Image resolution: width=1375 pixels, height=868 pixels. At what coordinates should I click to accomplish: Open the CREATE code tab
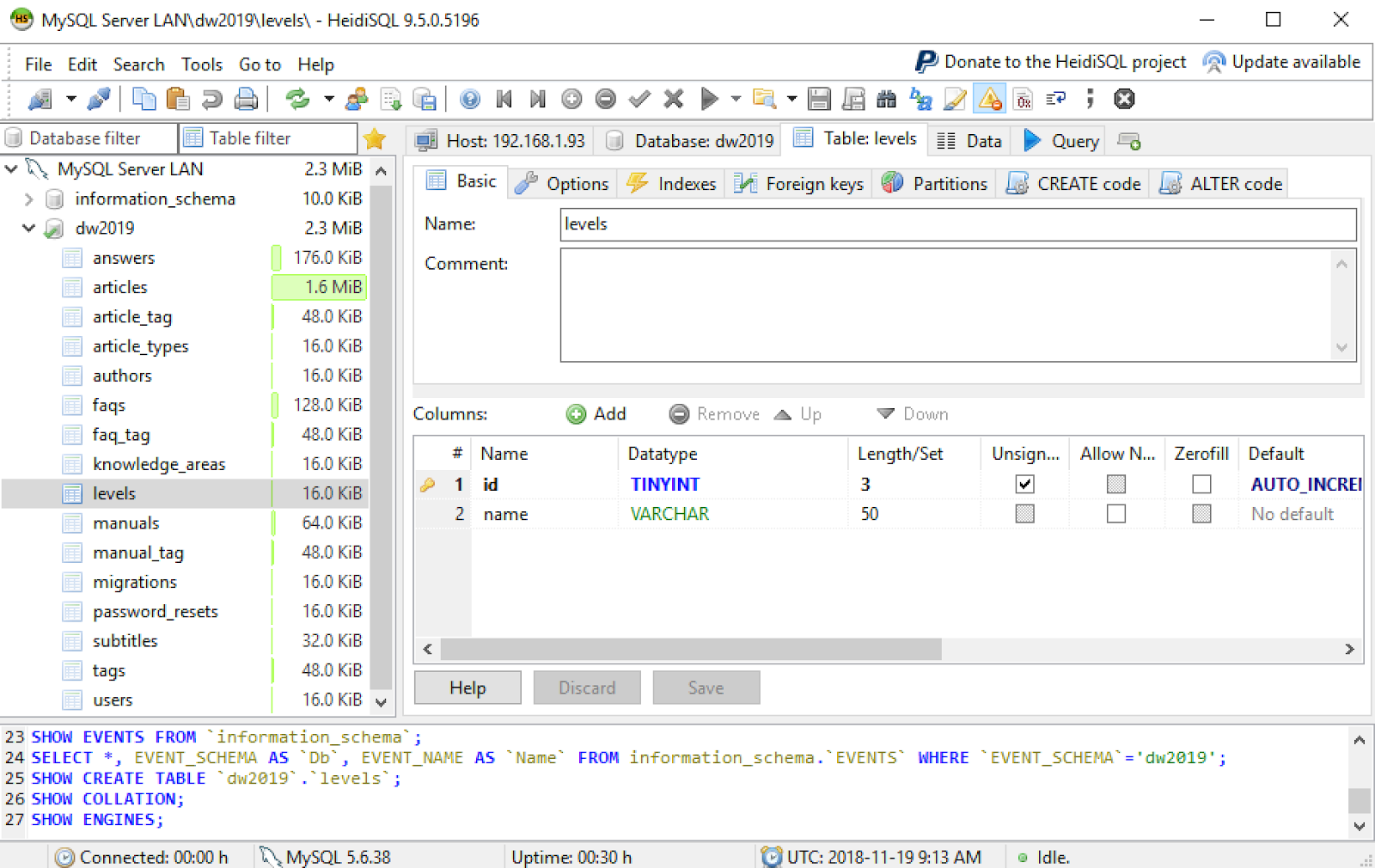1074,184
